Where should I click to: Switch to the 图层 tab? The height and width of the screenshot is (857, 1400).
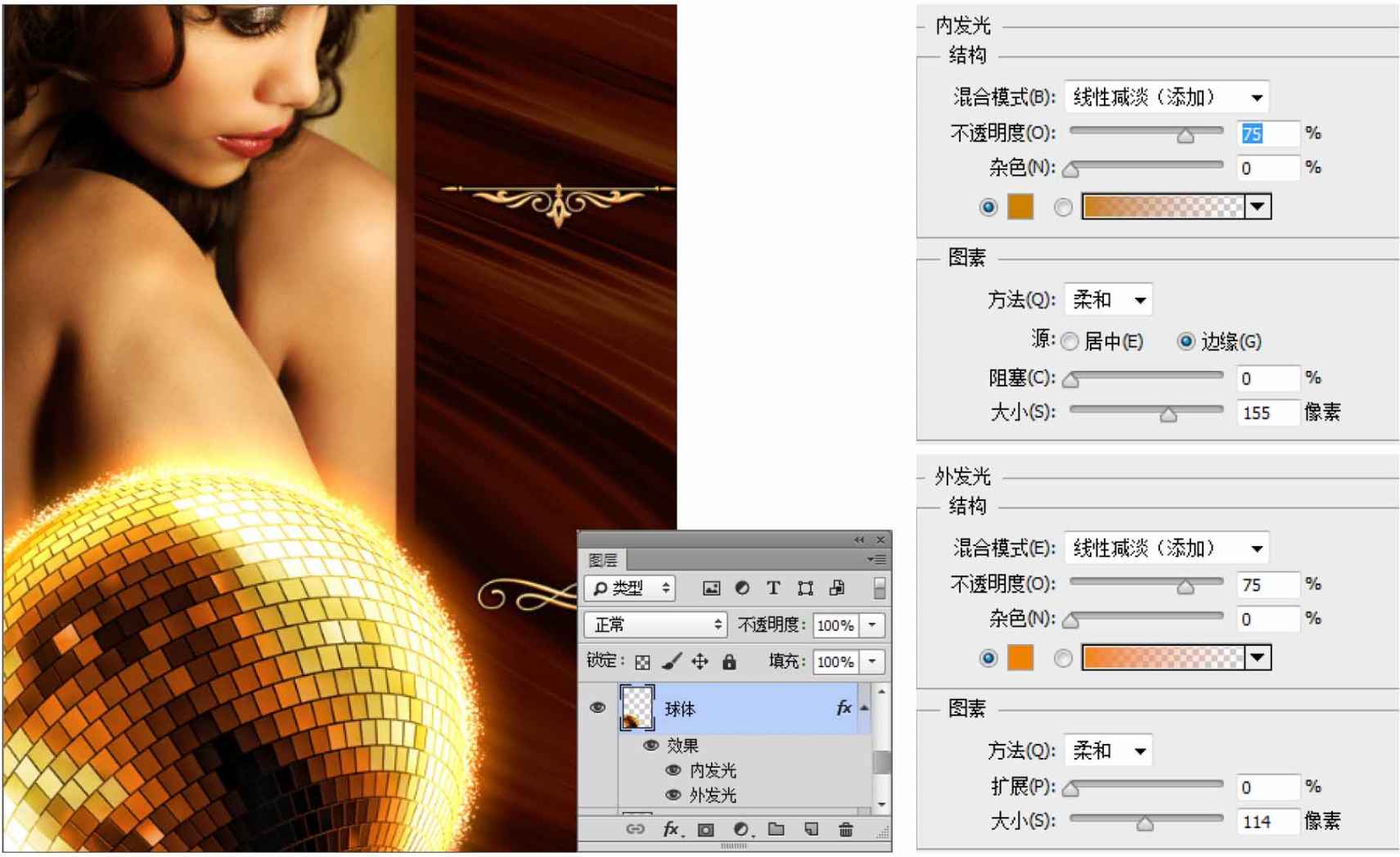[603, 560]
